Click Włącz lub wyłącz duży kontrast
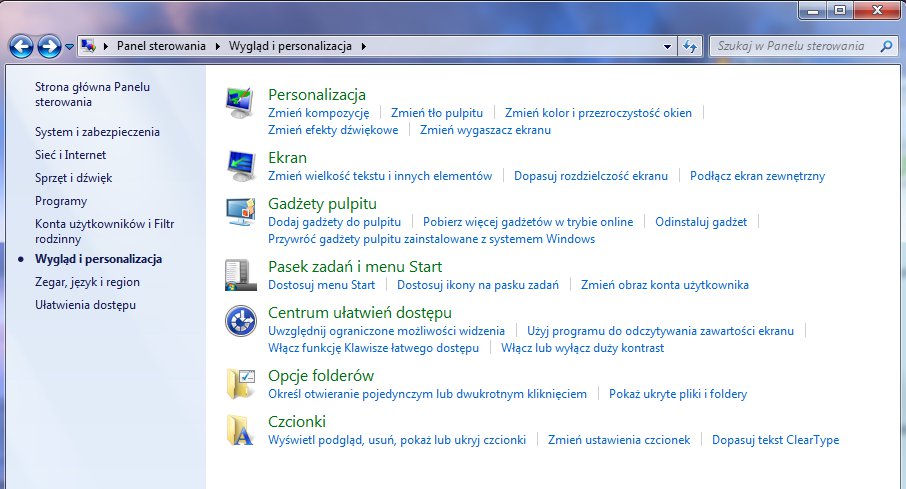Viewport: 906px width, 489px height. pos(582,348)
